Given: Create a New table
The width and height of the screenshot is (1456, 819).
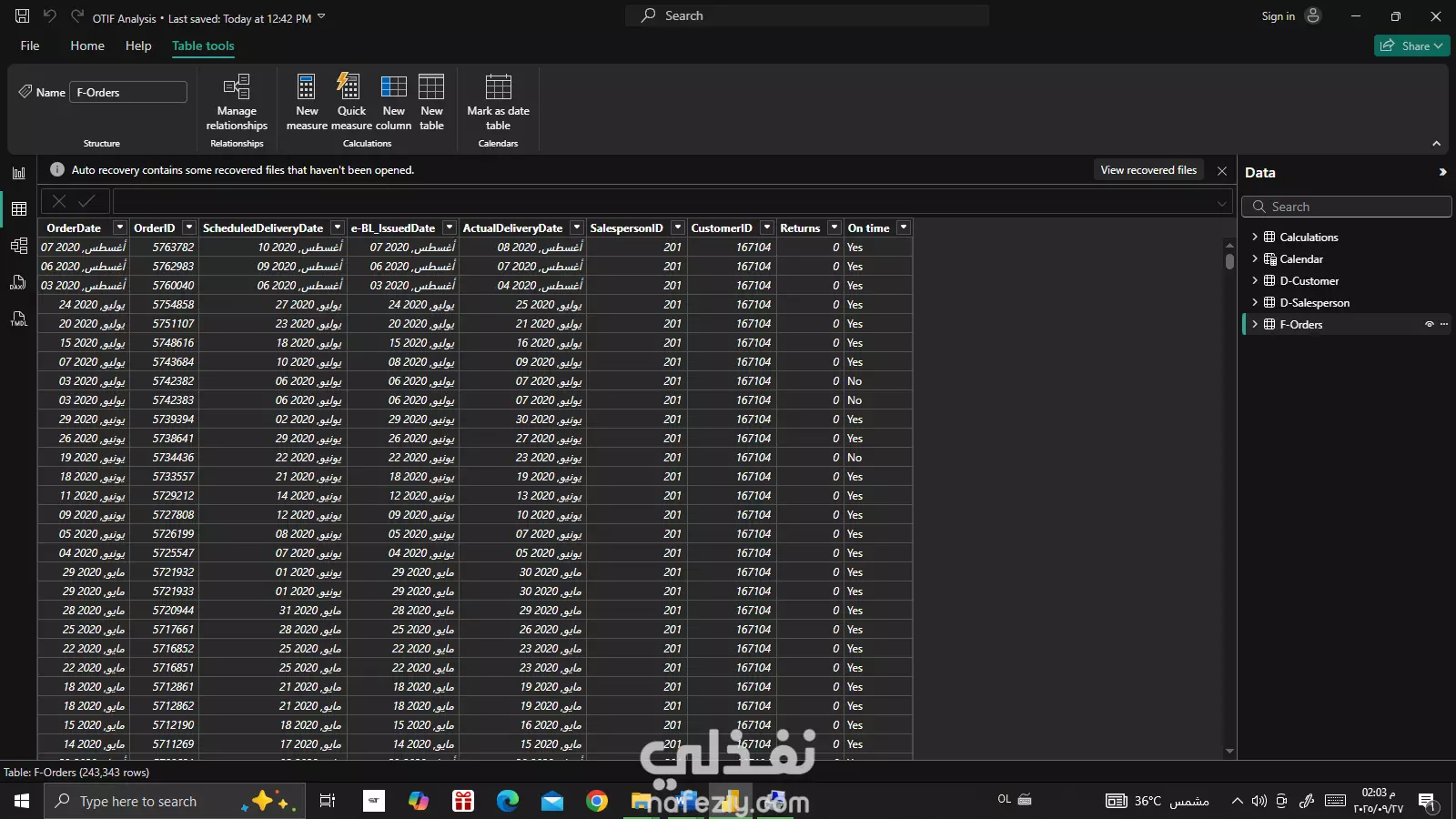Looking at the screenshot, I should pyautogui.click(x=431, y=102).
